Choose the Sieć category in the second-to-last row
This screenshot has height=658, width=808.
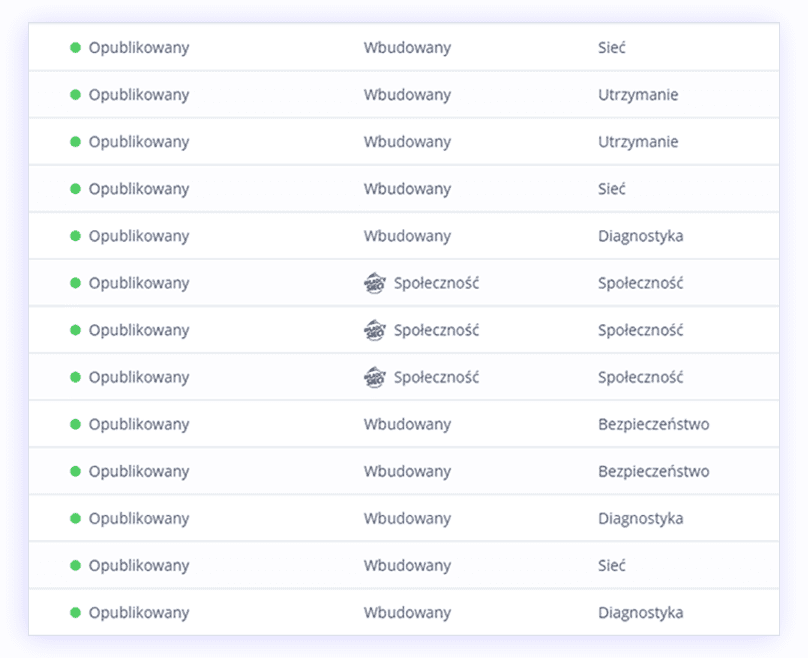point(612,565)
